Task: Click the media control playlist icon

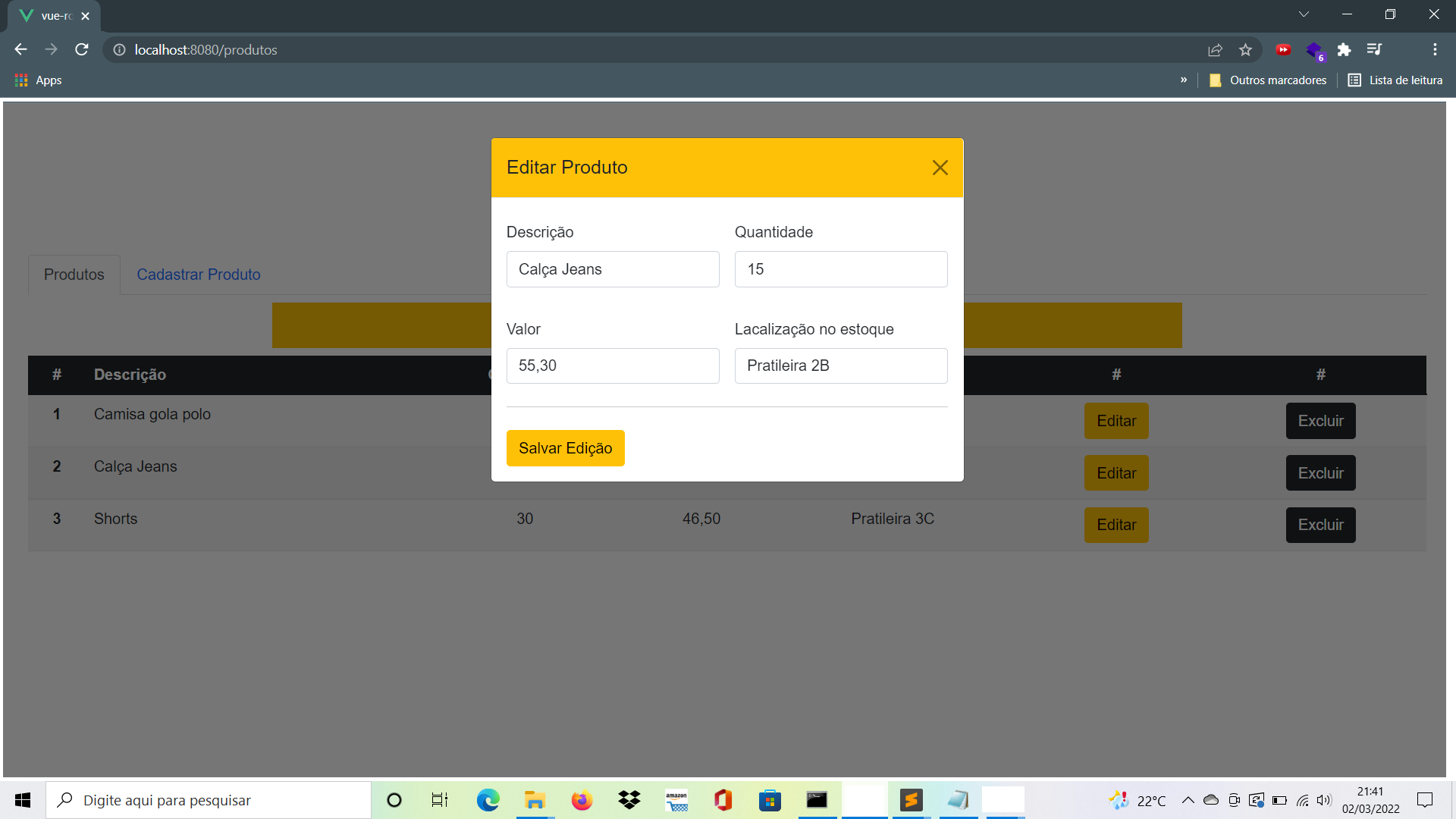Action: coord(1375,49)
